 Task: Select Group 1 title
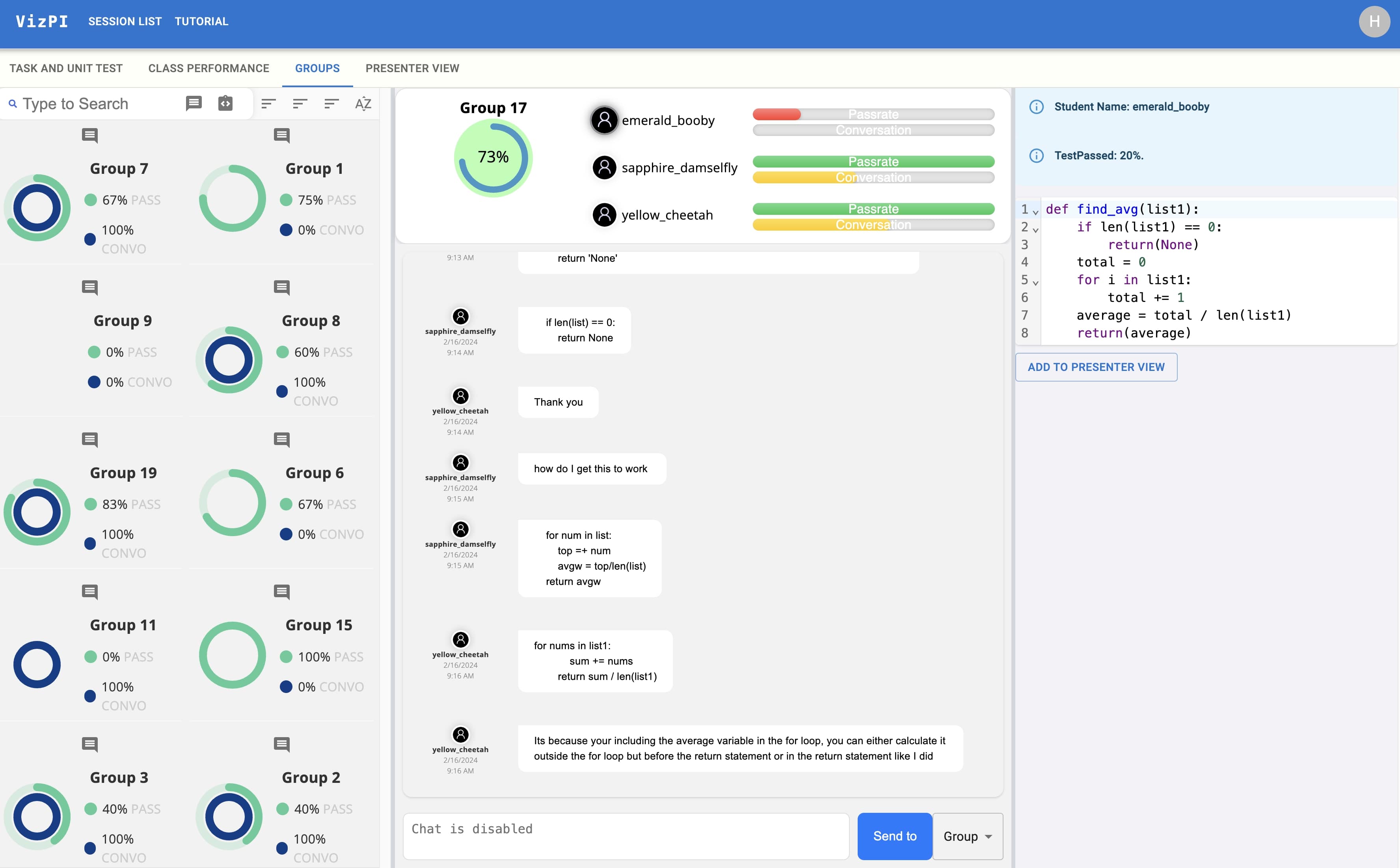tap(314, 169)
